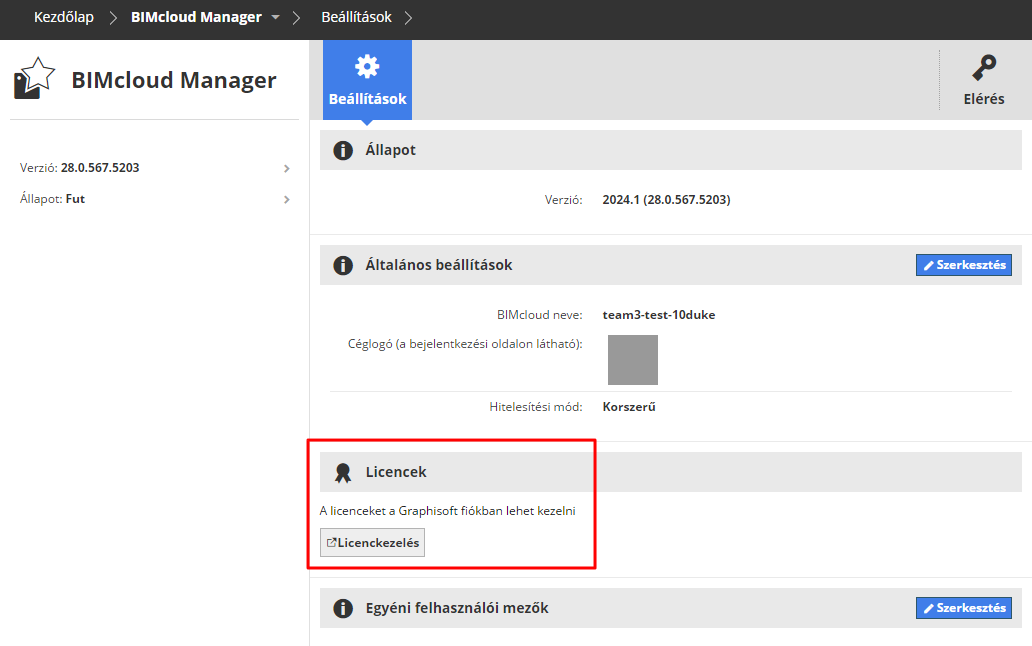Click the BIMcloud Manager star logo icon
Screen dimensions: 1032x646
[35, 78]
